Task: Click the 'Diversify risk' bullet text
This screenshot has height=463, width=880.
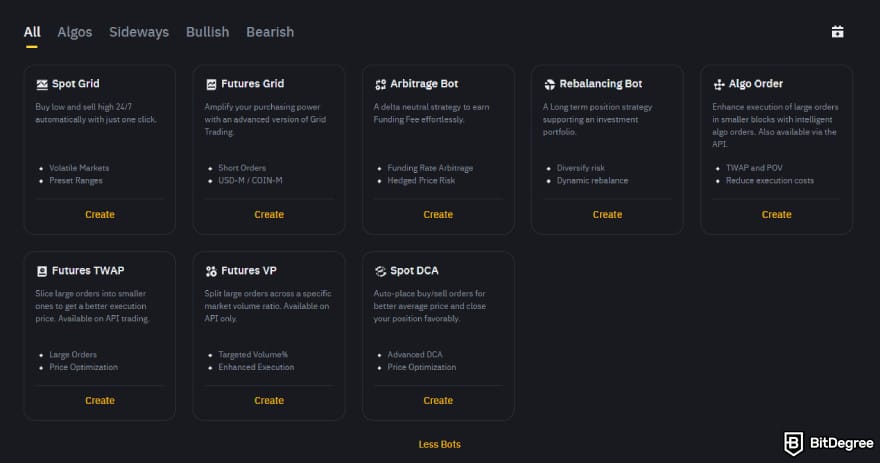Action: point(581,168)
